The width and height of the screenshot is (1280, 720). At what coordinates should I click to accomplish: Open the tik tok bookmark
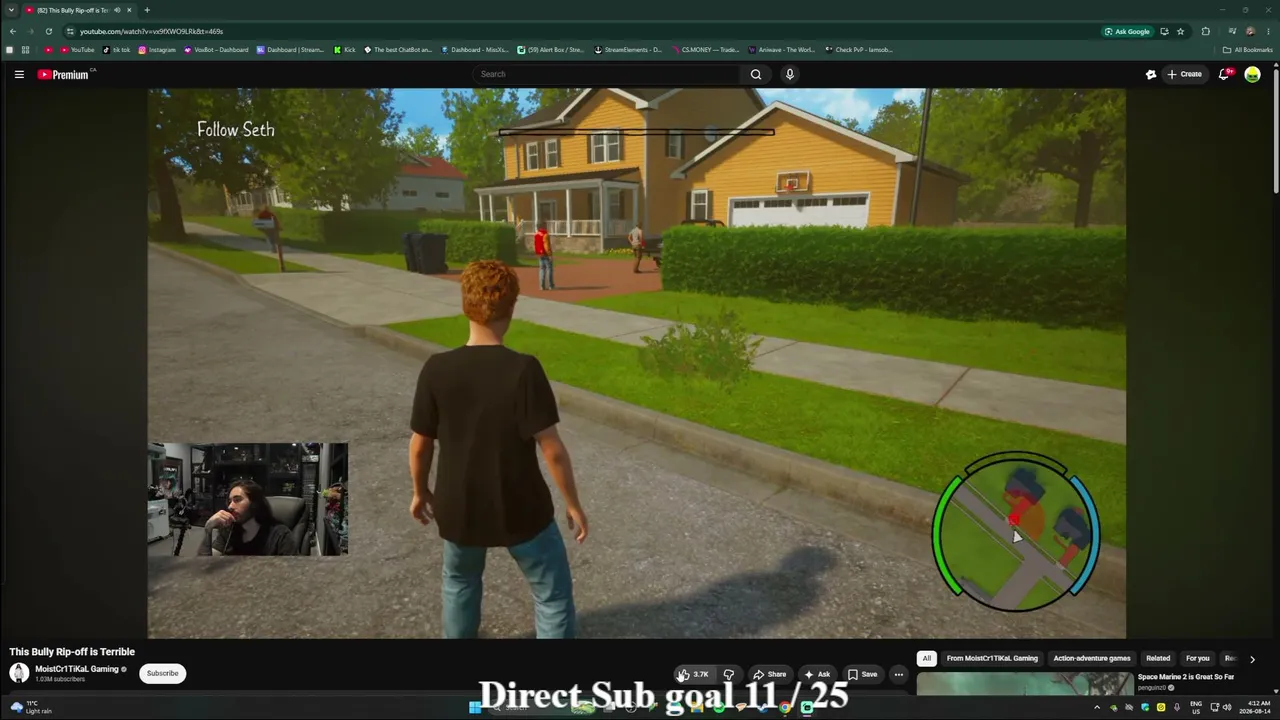(116, 50)
